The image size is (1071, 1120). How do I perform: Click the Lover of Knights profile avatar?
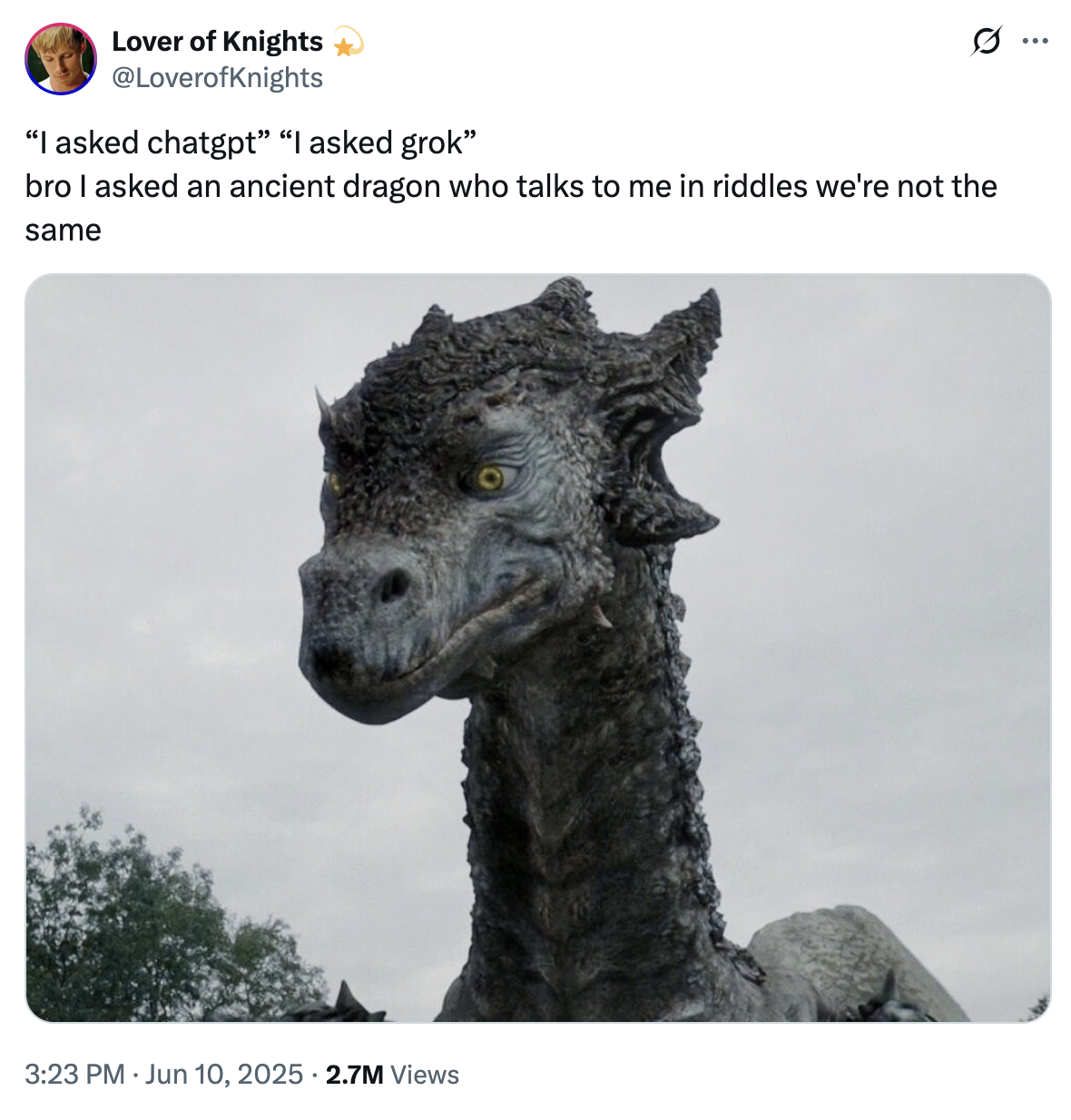61,59
